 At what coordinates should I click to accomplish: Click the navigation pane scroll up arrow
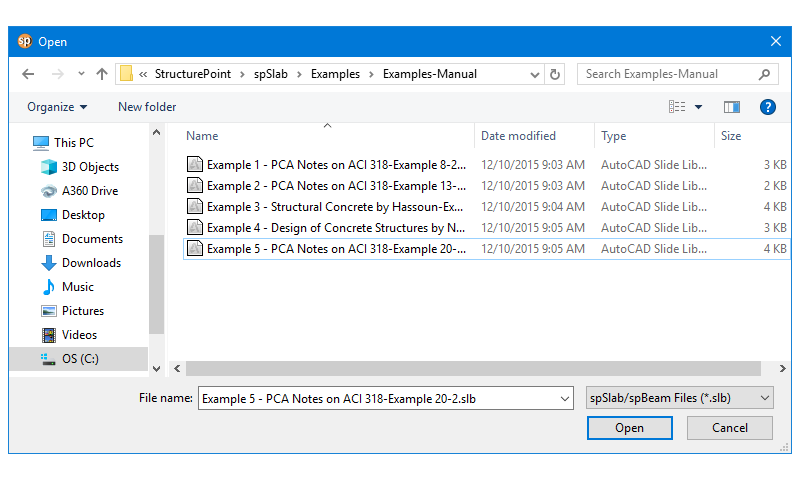157,133
